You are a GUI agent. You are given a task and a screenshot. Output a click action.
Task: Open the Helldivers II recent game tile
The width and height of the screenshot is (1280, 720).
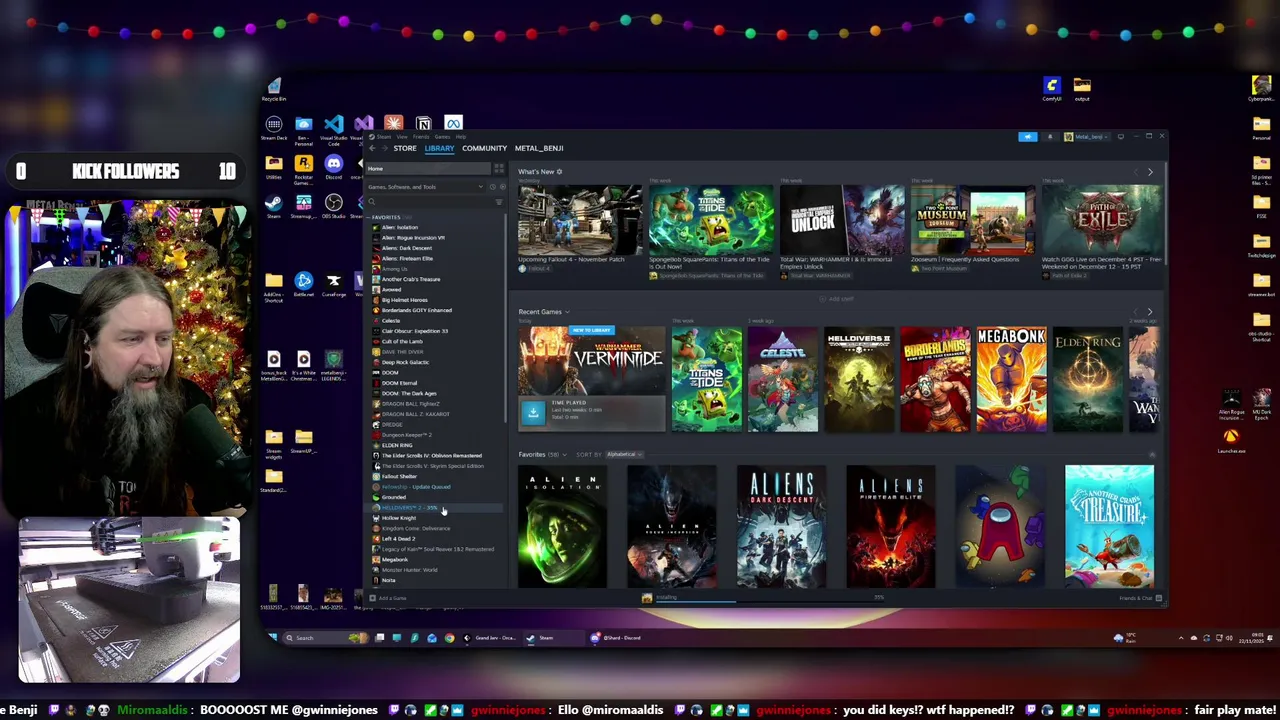(859, 380)
